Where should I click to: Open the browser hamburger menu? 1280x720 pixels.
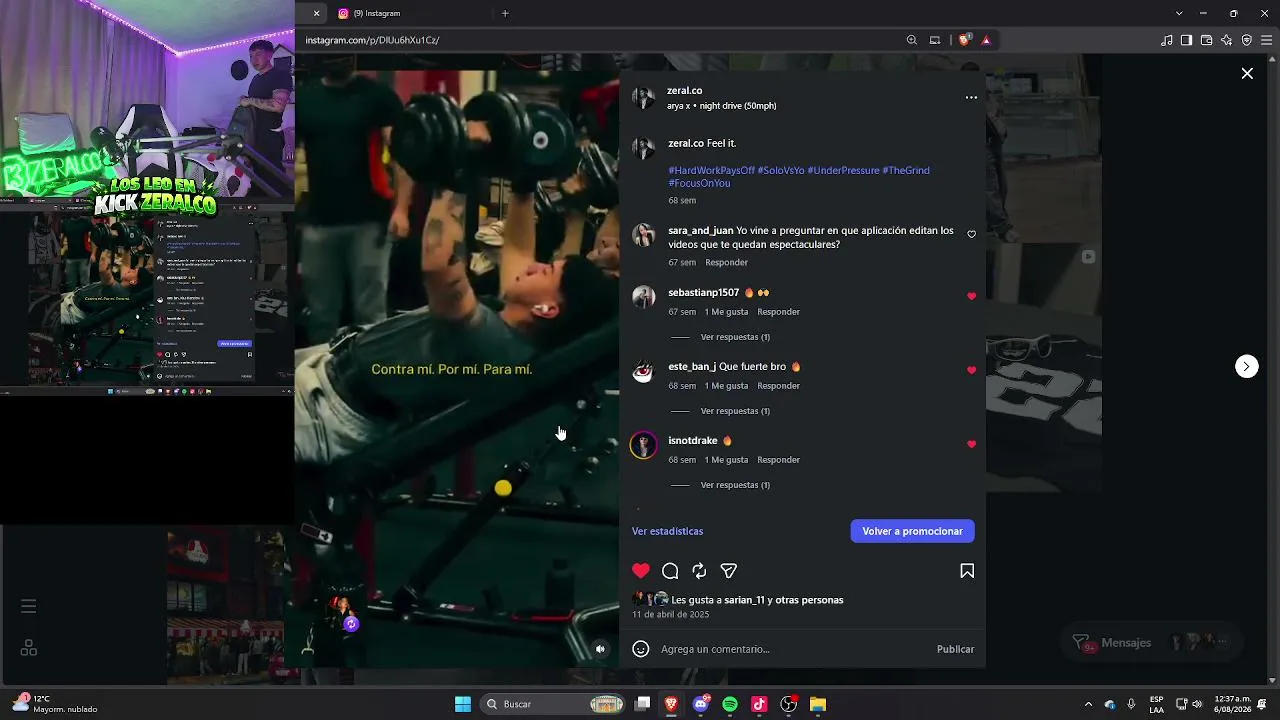[1267, 40]
